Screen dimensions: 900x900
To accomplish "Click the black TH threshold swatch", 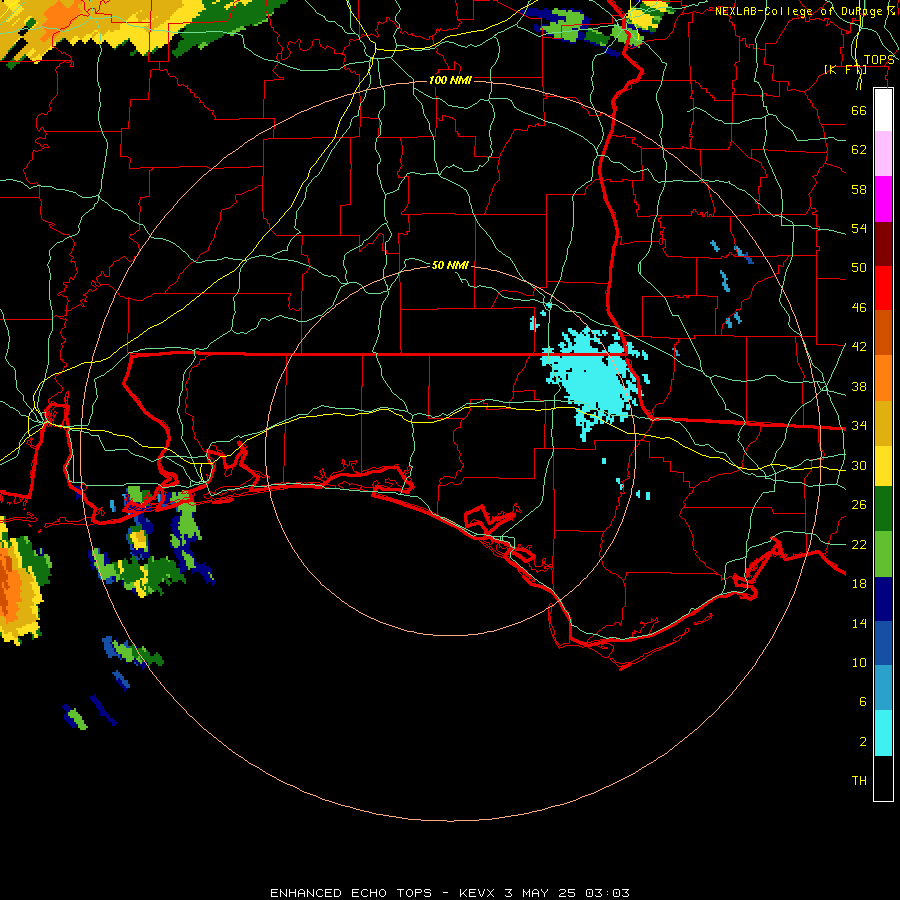I will [x=883, y=778].
